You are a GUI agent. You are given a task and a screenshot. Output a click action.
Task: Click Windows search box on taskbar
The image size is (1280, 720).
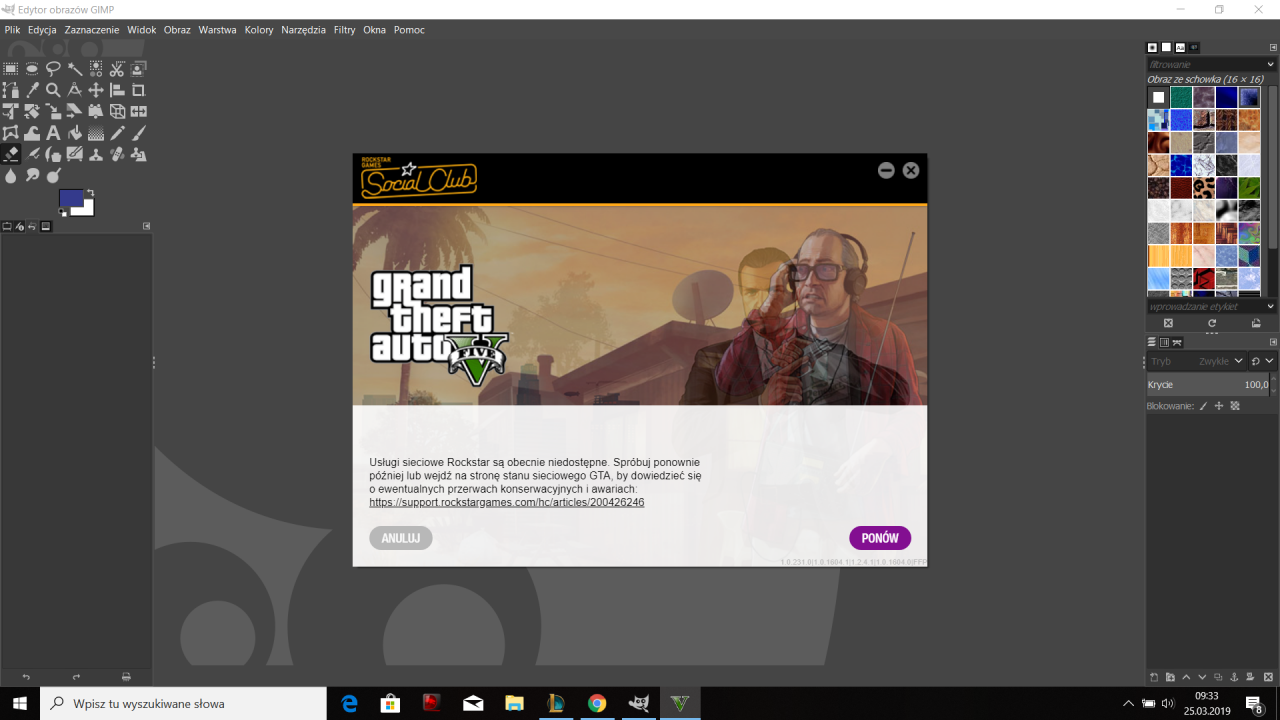(x=183, y=703)
